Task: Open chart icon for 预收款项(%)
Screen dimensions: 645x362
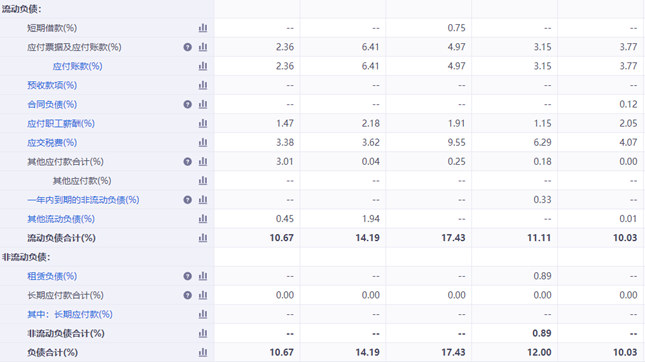Action: point(203,85)
